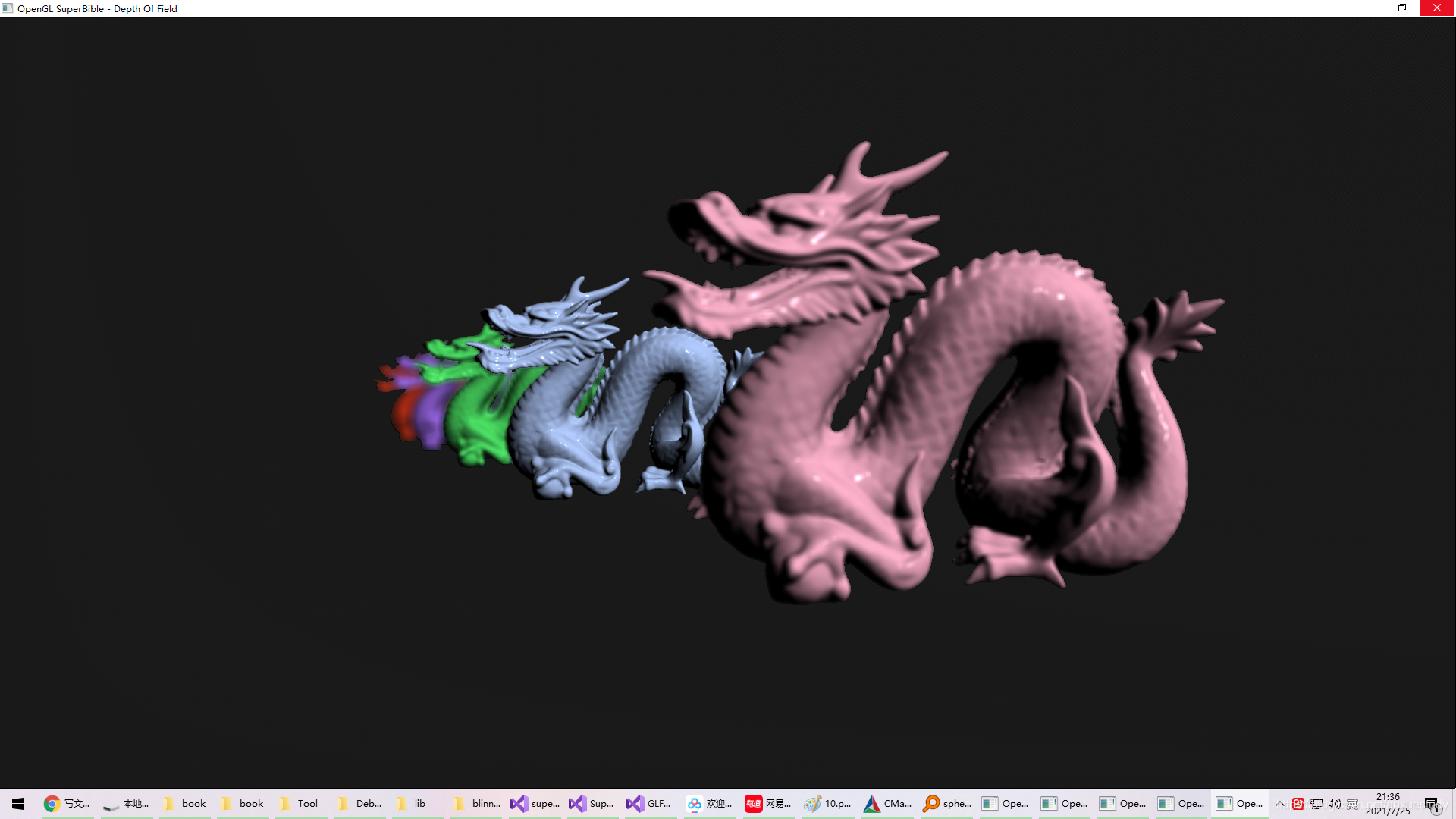Open the CMake taskbar application

click(887, 804)
